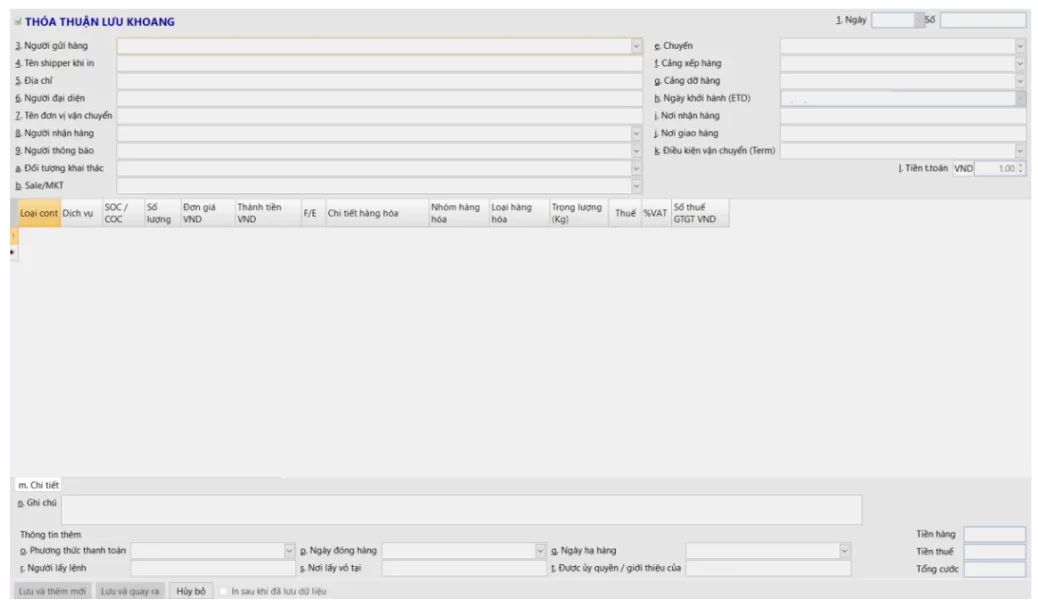Viewport: 1038px width, 606px height.
Task: Expand the Chuyến dropdown list
Action: coord(1020,46)
